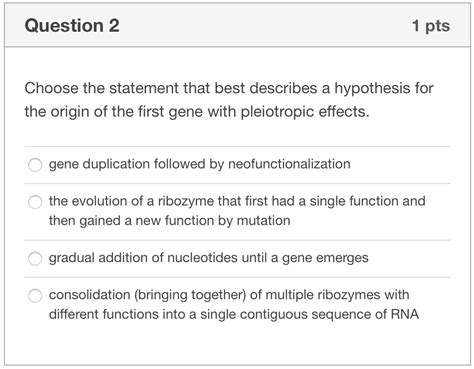Click the word 'neofunctionalization' in first option
The height and width of the screenshot is (369, 474).
coord(289,164)
